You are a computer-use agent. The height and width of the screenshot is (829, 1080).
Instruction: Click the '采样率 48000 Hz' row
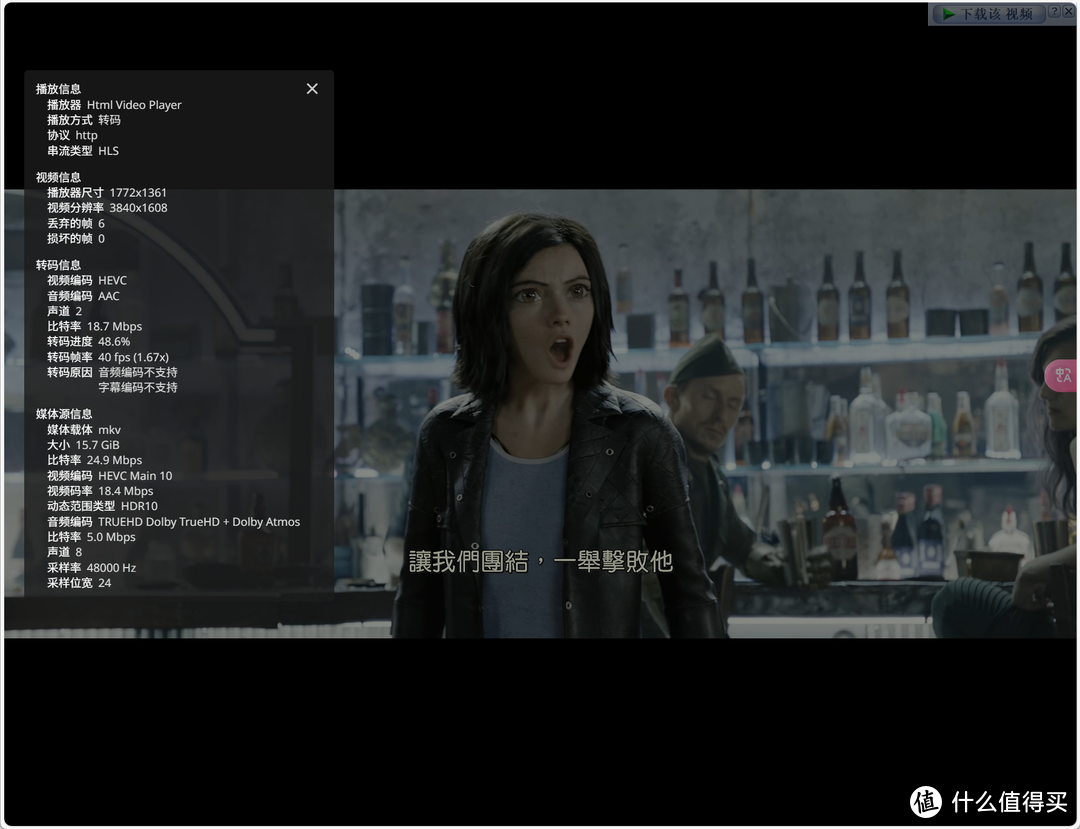pos(92,568)
